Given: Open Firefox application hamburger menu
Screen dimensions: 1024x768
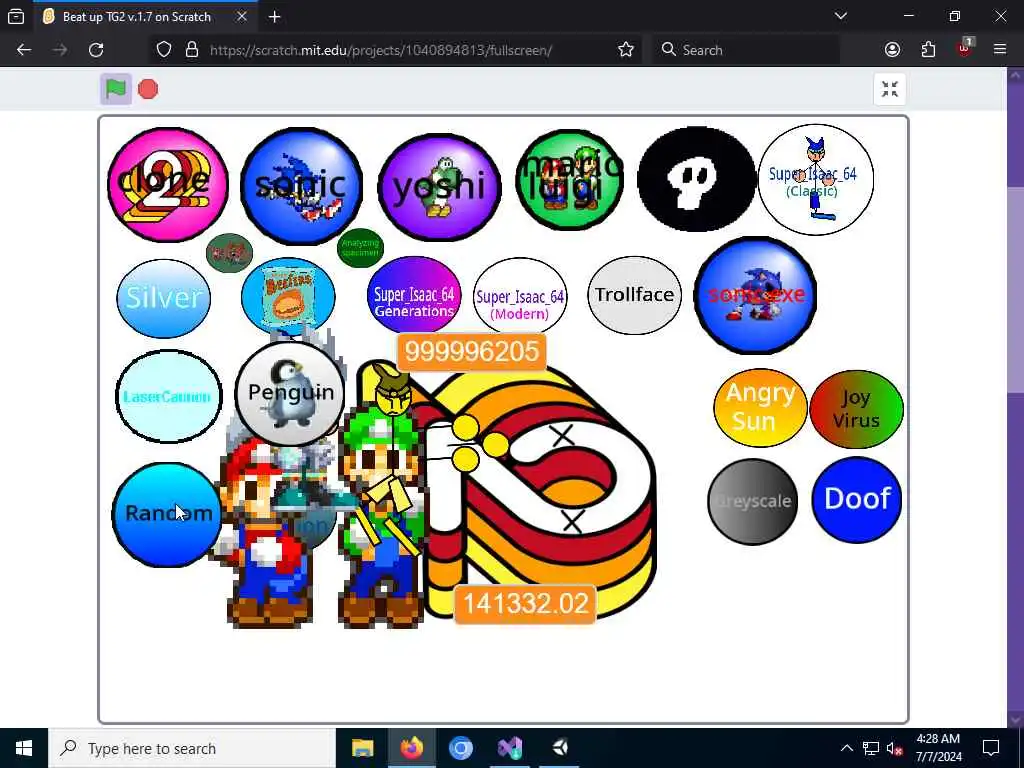Looking at the screenshot, I should tap(1000, 50).
